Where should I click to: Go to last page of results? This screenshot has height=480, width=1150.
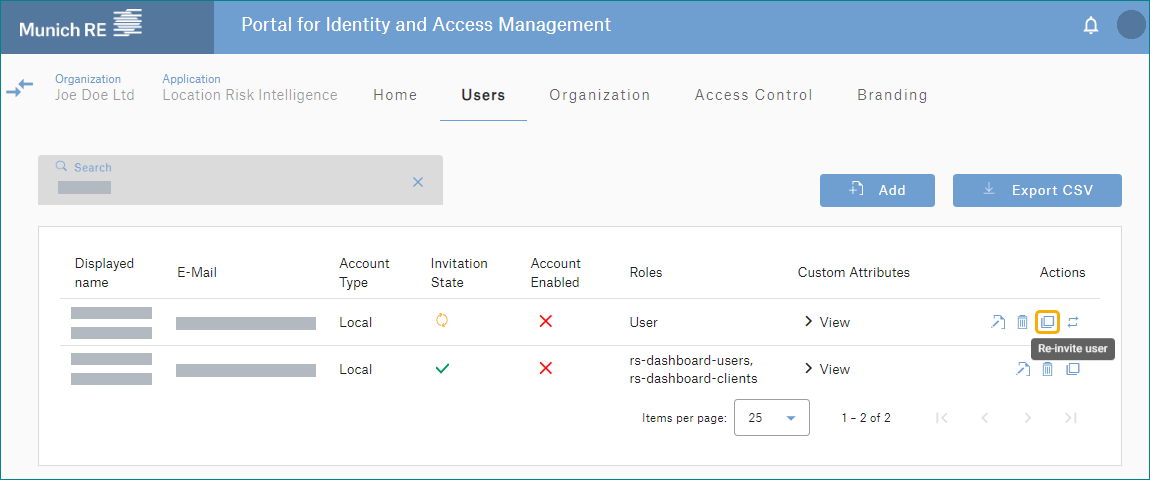click(x=1070, y=418)
